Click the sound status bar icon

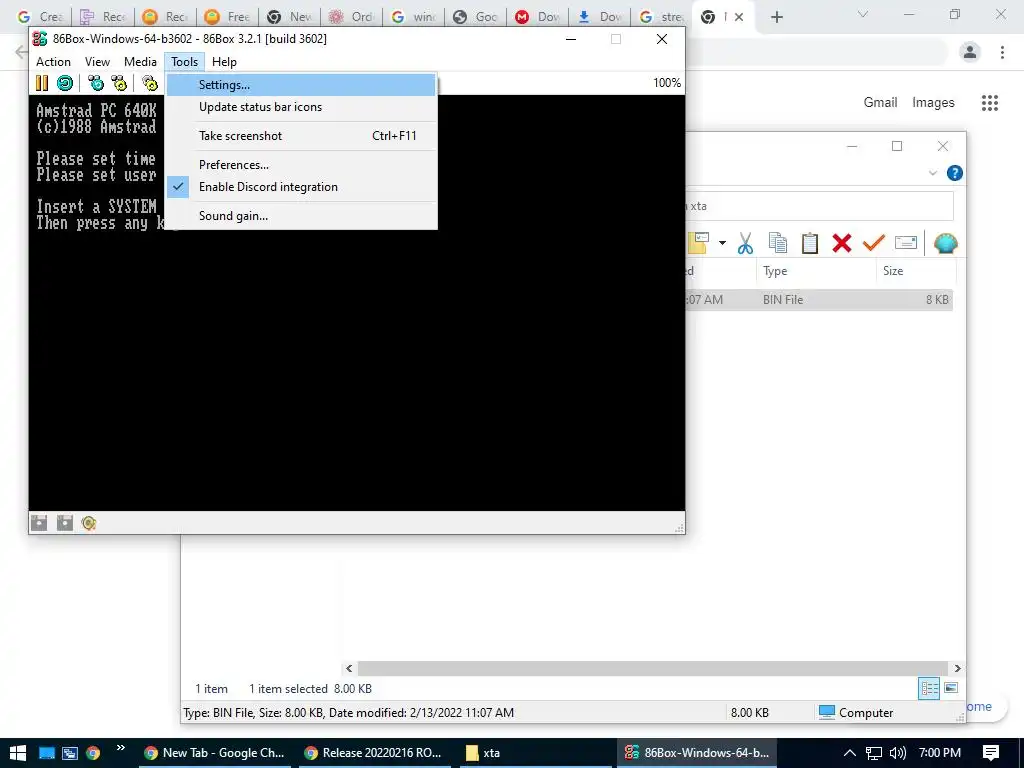(x=89, y=522)
